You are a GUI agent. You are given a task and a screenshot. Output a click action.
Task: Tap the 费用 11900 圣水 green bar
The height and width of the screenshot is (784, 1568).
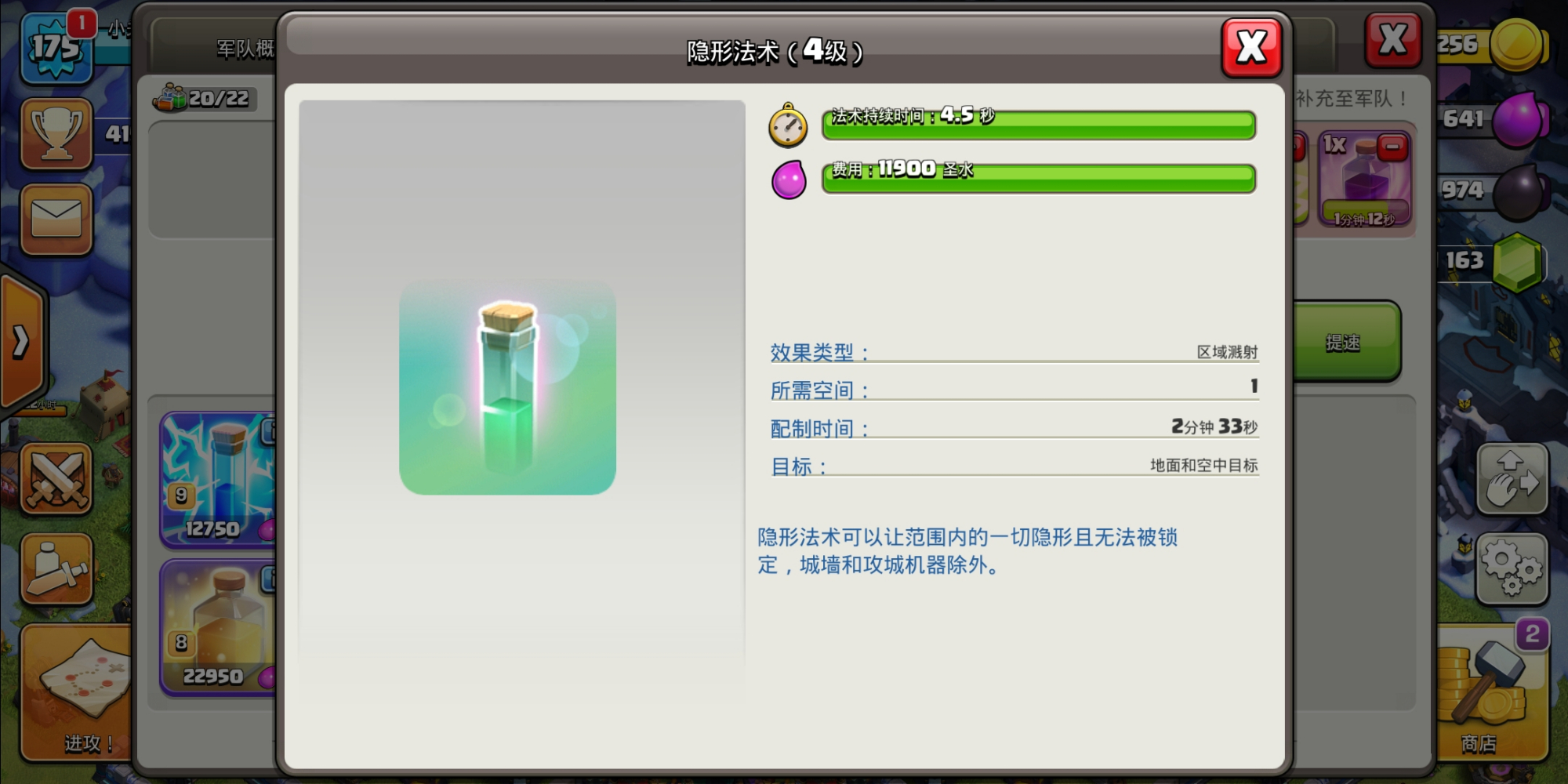[x=1039, y=177]
